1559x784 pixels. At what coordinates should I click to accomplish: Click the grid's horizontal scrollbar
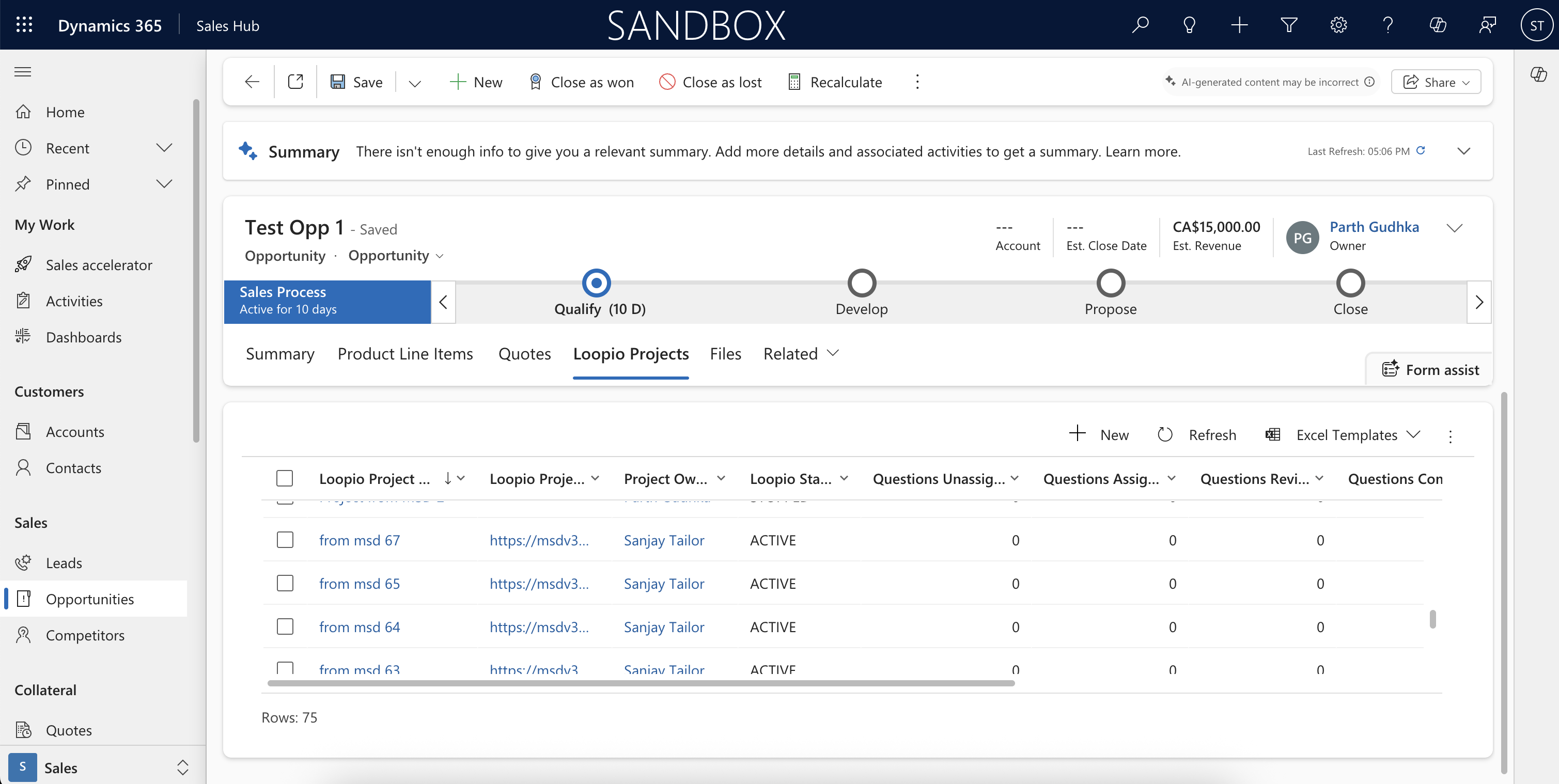click(x=641, y=684)
